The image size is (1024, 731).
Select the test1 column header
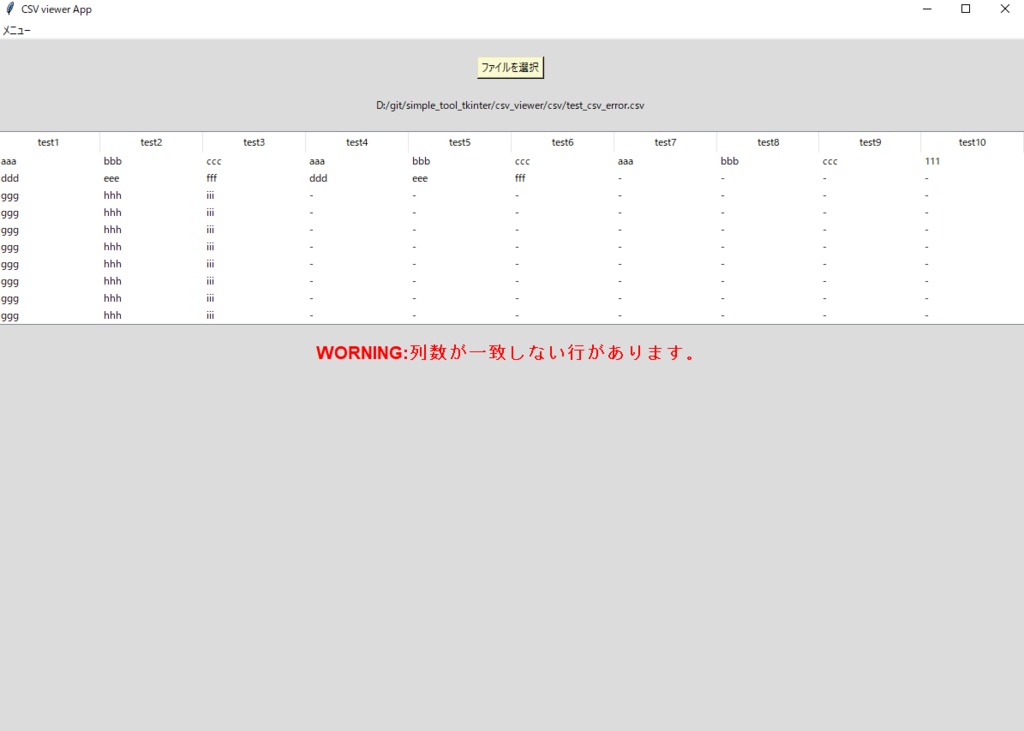coord(48,142)
